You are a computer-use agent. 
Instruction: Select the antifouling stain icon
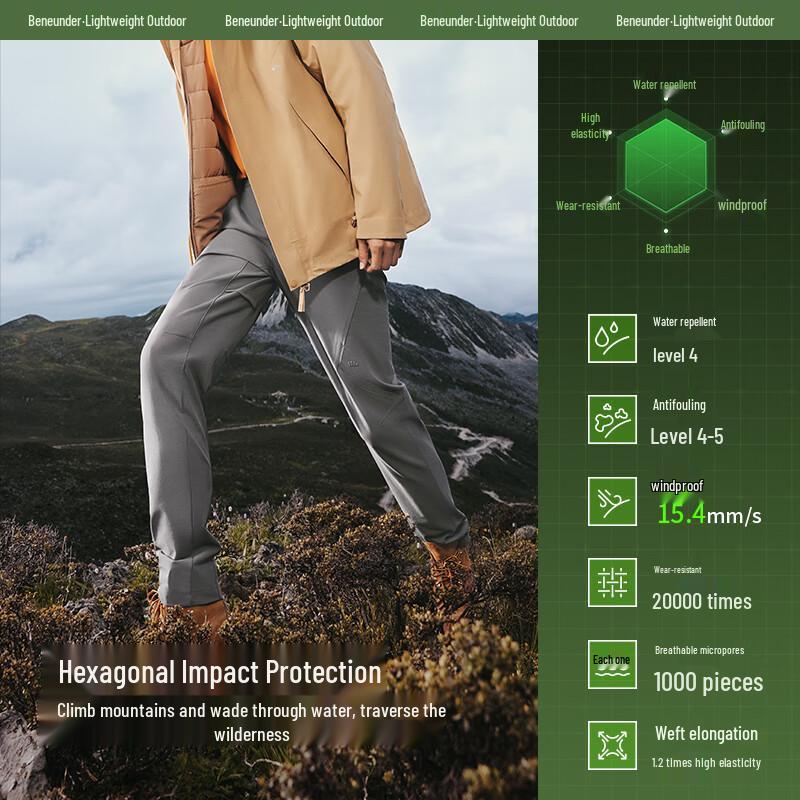612,420
